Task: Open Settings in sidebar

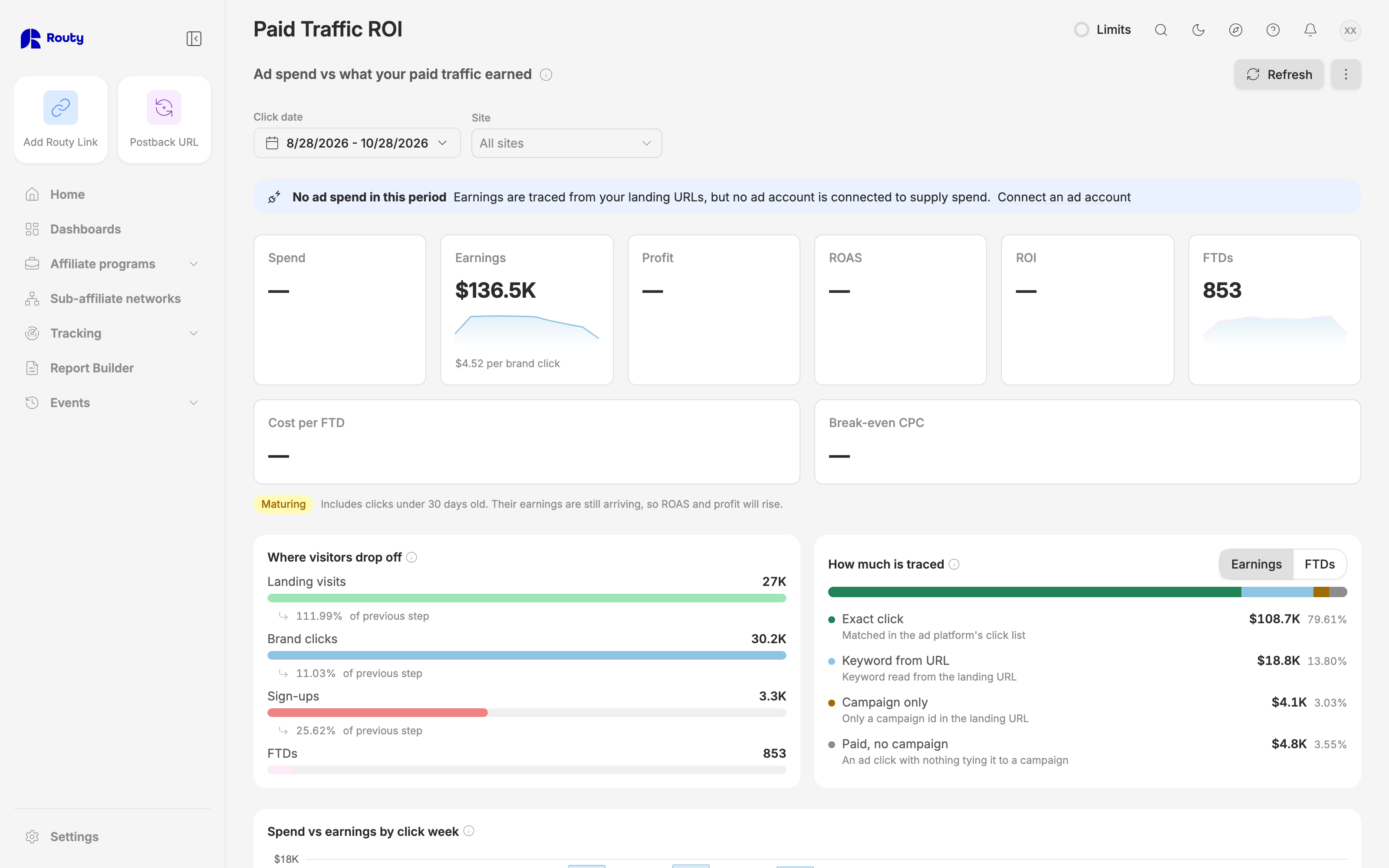Action: 112,836
